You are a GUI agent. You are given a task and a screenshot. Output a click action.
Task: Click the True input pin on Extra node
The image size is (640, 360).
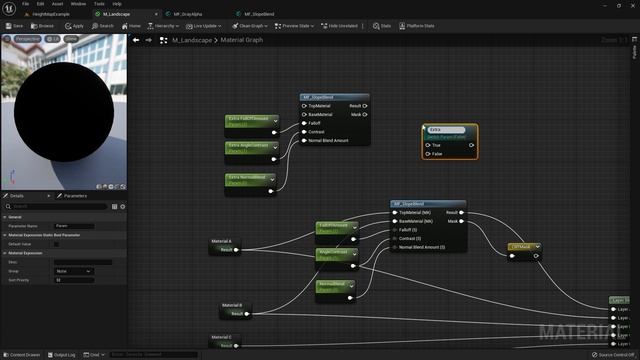pyautogui.click(x=428, y=145)
